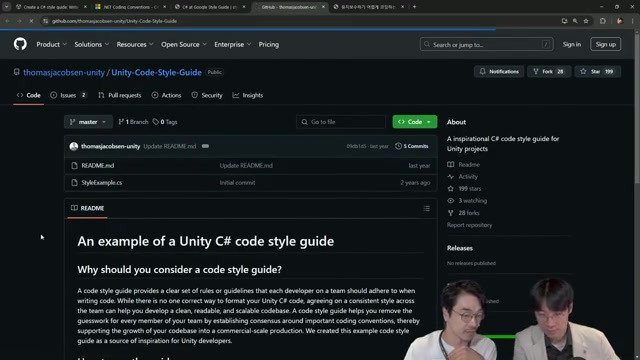Open the Product menu dropdown
Image resolution: width=640 pixels, height=360 pixels.
click(51, 44)
